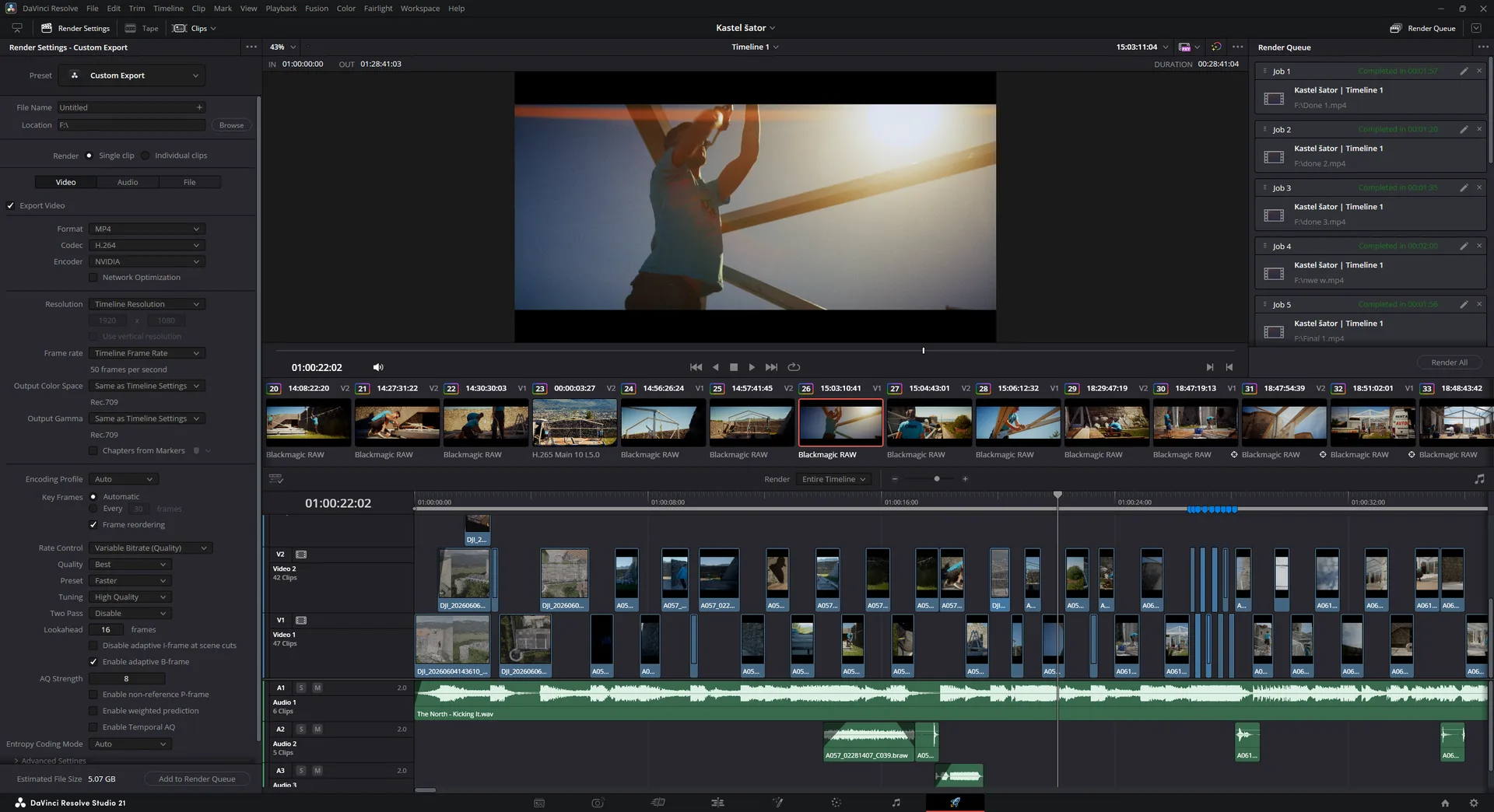
Task: Open the Encoder NVIDIA dropdown
Action: point(146,261)
